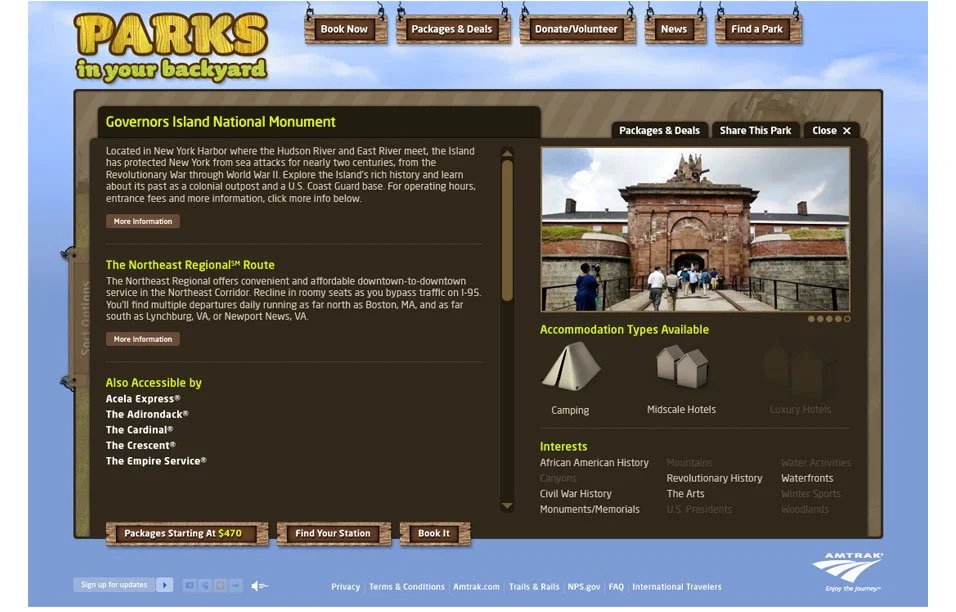Click More Information under Northeast Regional Route
Screen dimensions: 956x612
(143, 339)
